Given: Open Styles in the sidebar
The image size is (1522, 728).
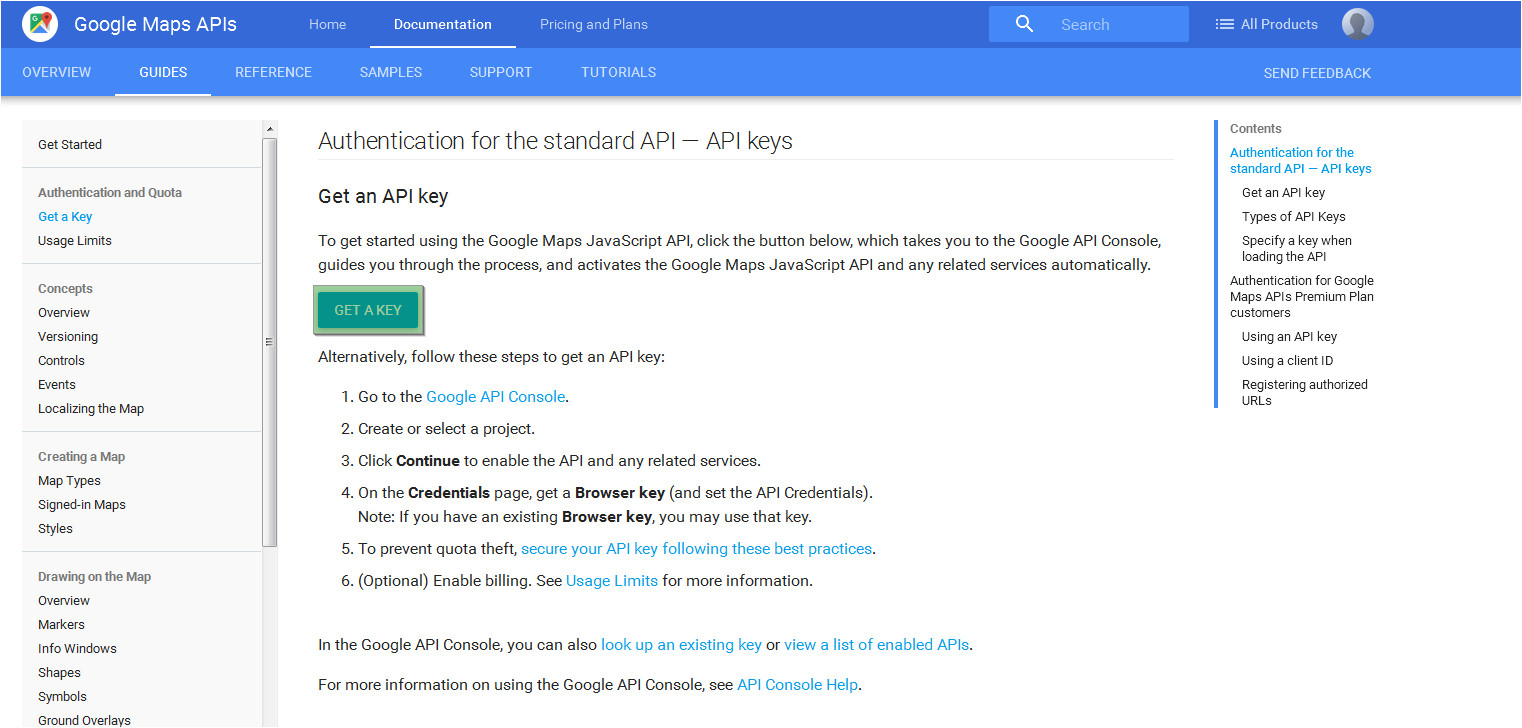Looking at the screenshot, I should click(x=55, y=529).
